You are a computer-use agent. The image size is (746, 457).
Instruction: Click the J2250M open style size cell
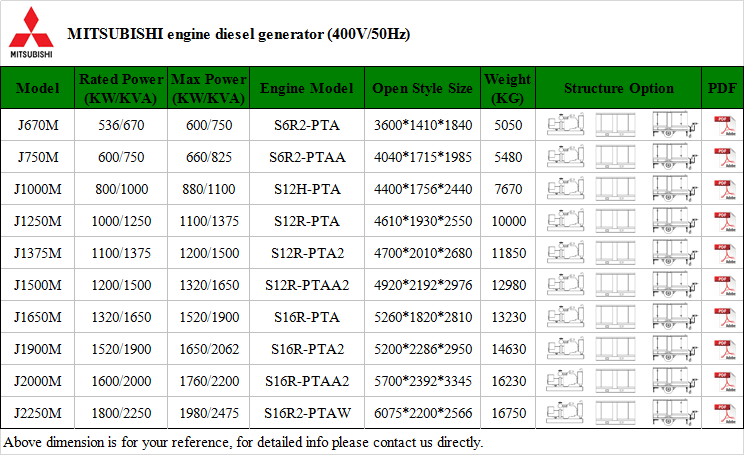click(422, 413)
